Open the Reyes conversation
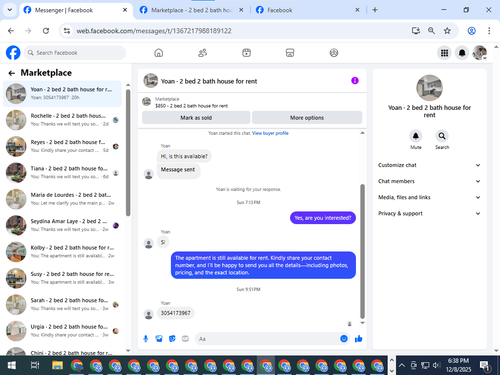The height and width of the screenshot is (375, 500). (62, 146)
